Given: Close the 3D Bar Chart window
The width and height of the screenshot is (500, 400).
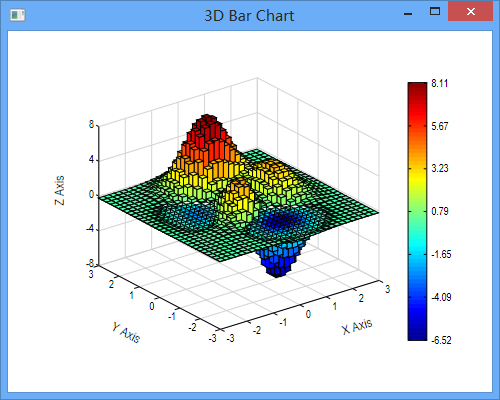Looking at the screenshot, I should coord(471,12).
